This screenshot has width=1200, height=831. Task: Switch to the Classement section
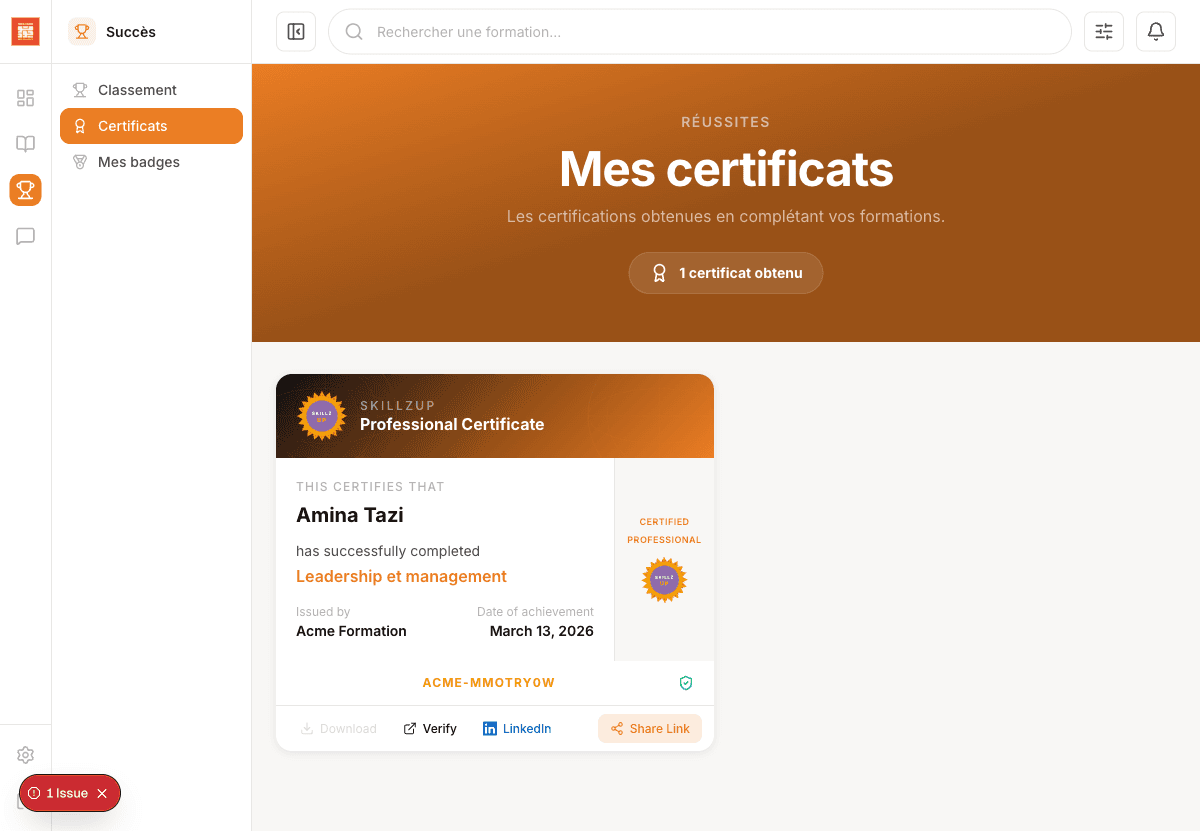click(x=139, y=89)
